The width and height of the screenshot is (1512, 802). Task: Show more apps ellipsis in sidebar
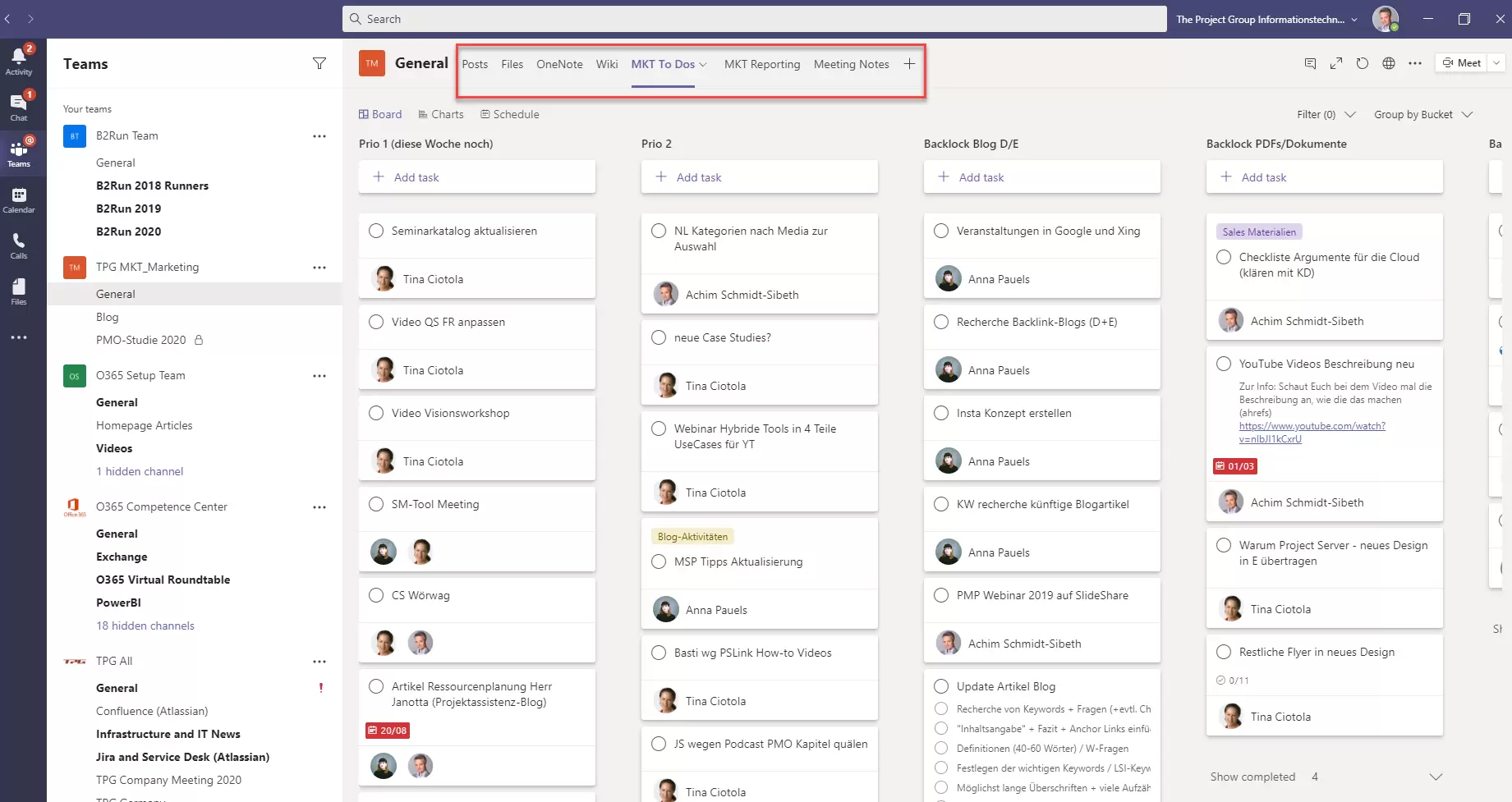19,337
